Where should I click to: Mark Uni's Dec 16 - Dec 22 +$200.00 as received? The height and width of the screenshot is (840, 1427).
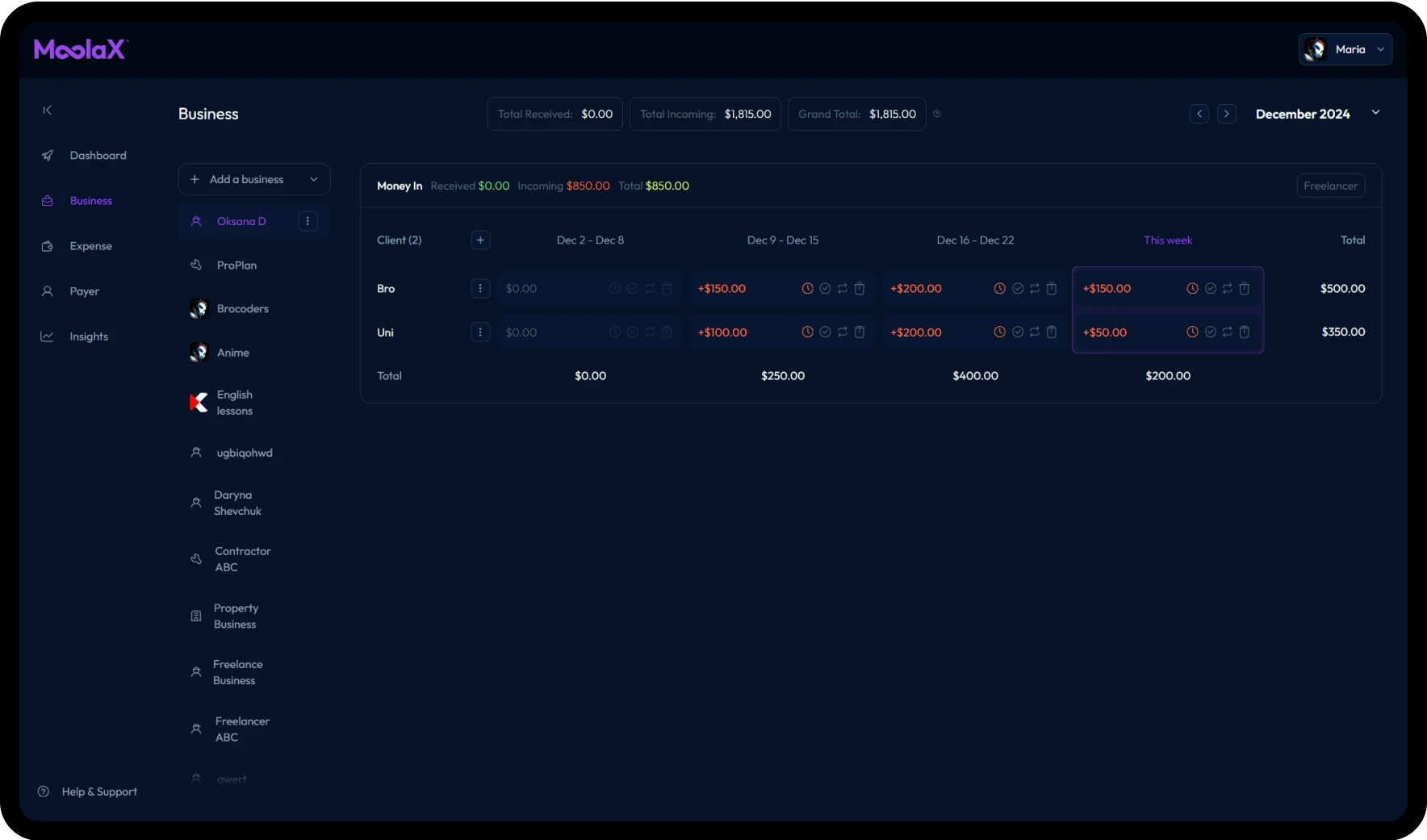tap(1017, 332)
